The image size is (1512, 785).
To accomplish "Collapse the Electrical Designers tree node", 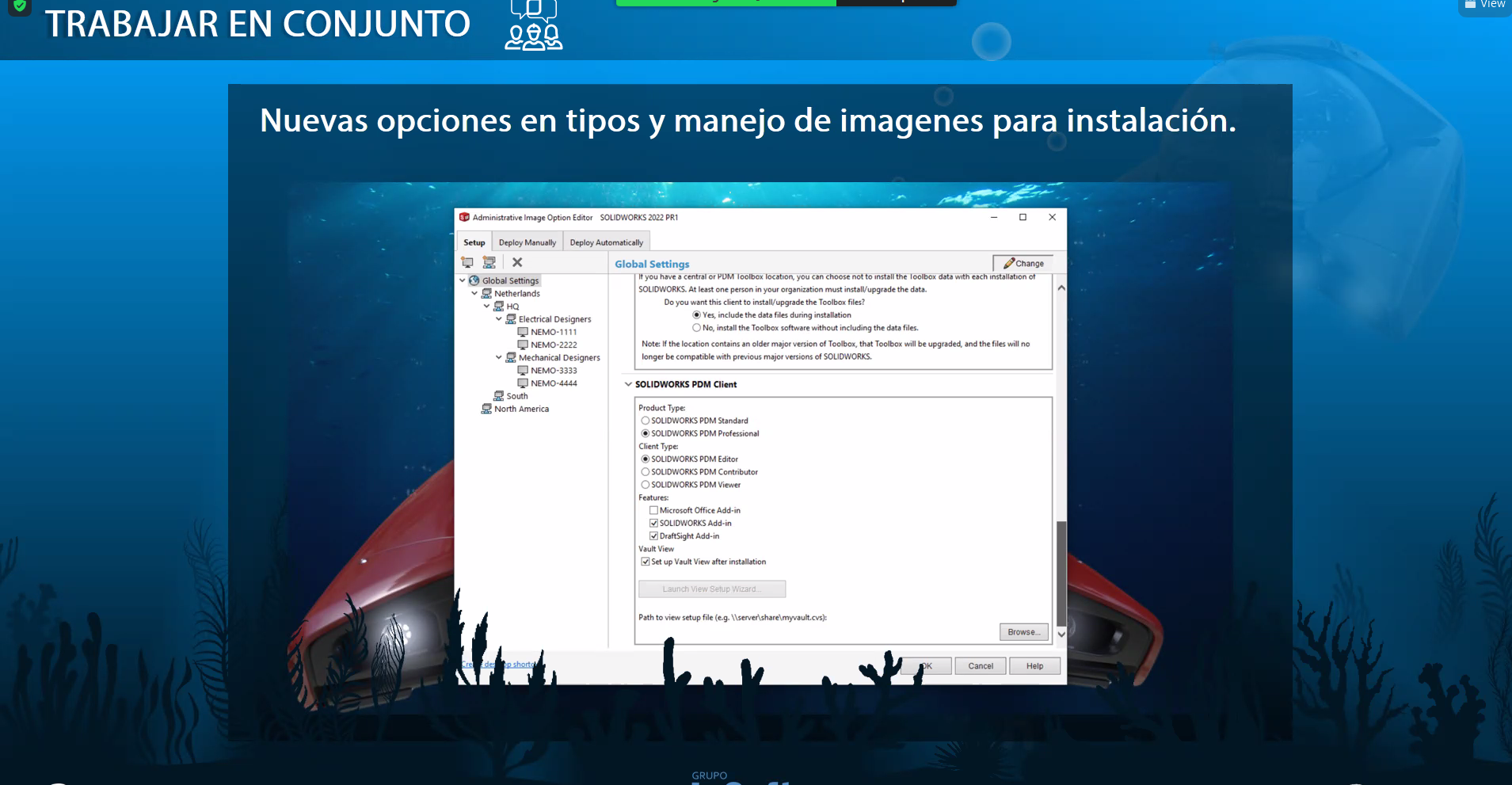I will 499,319.
